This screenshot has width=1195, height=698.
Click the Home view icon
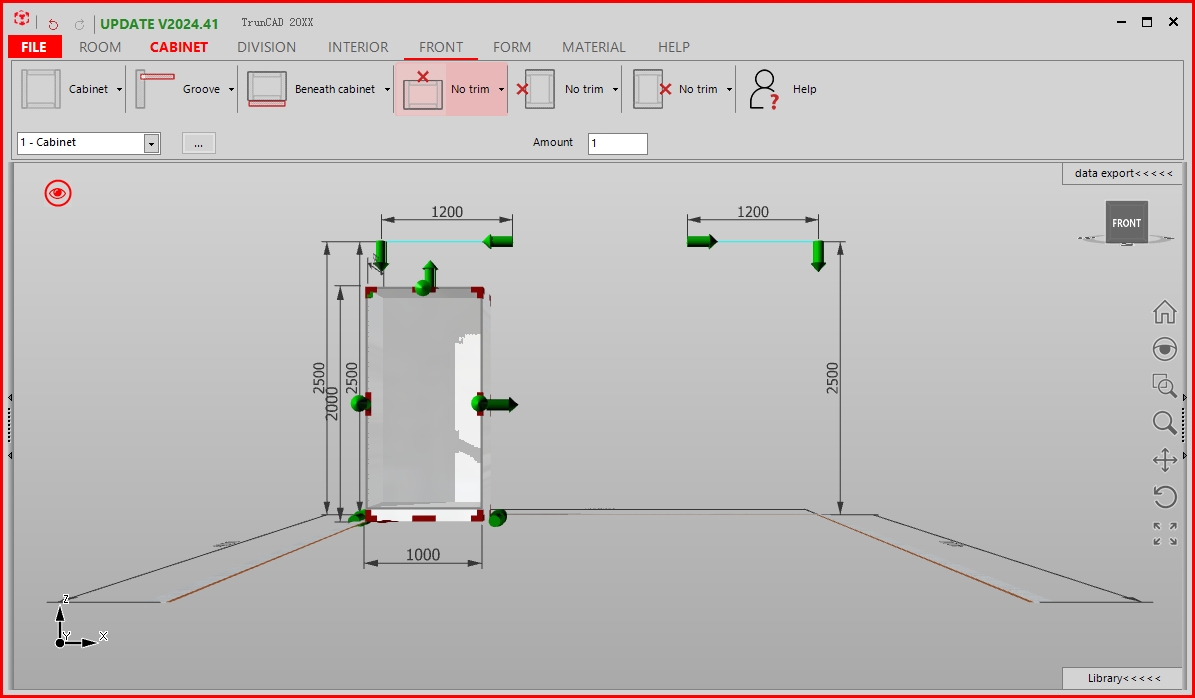1165,312
